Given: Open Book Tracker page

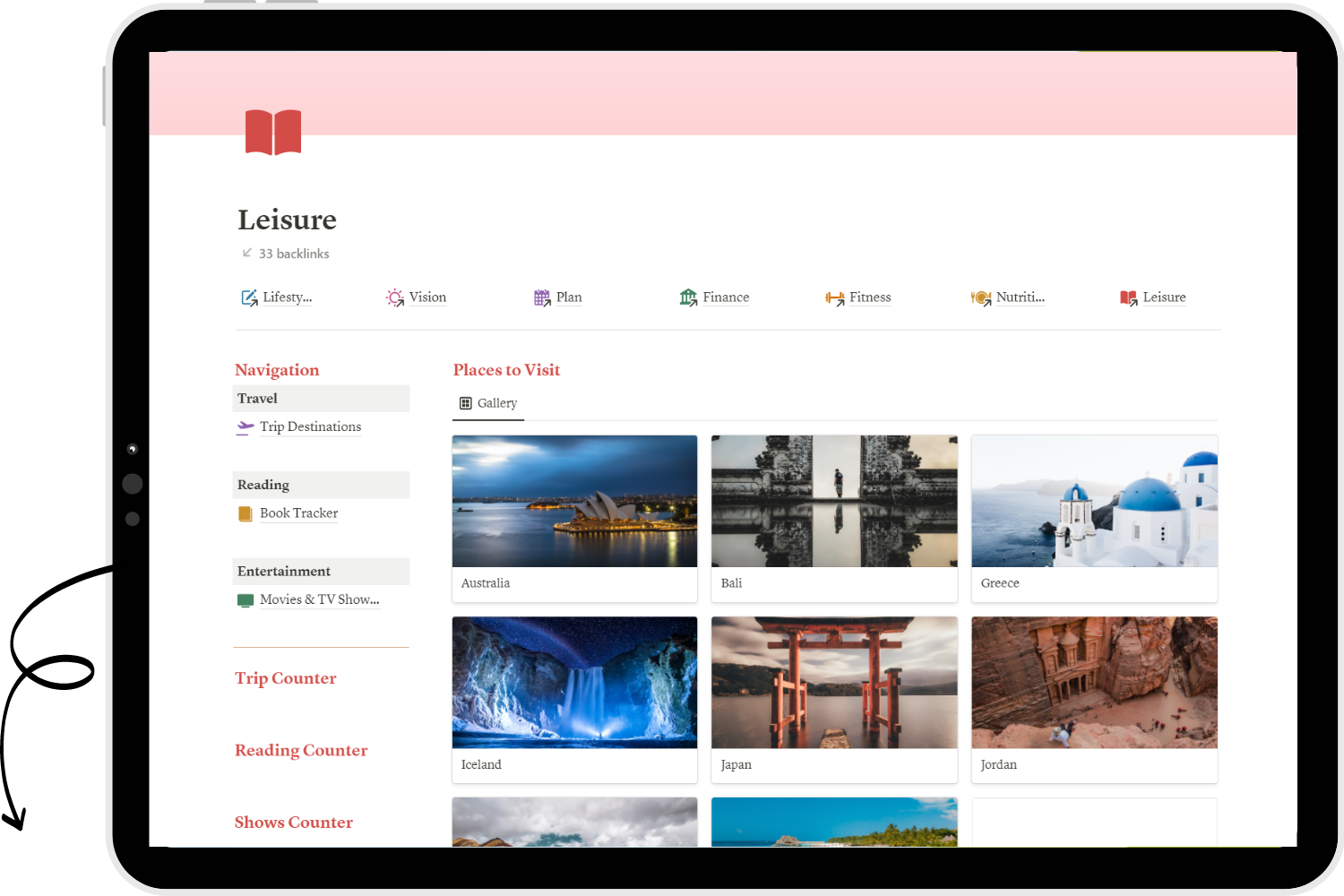Looking at the screenshot, I should click(x=299, y=513).
